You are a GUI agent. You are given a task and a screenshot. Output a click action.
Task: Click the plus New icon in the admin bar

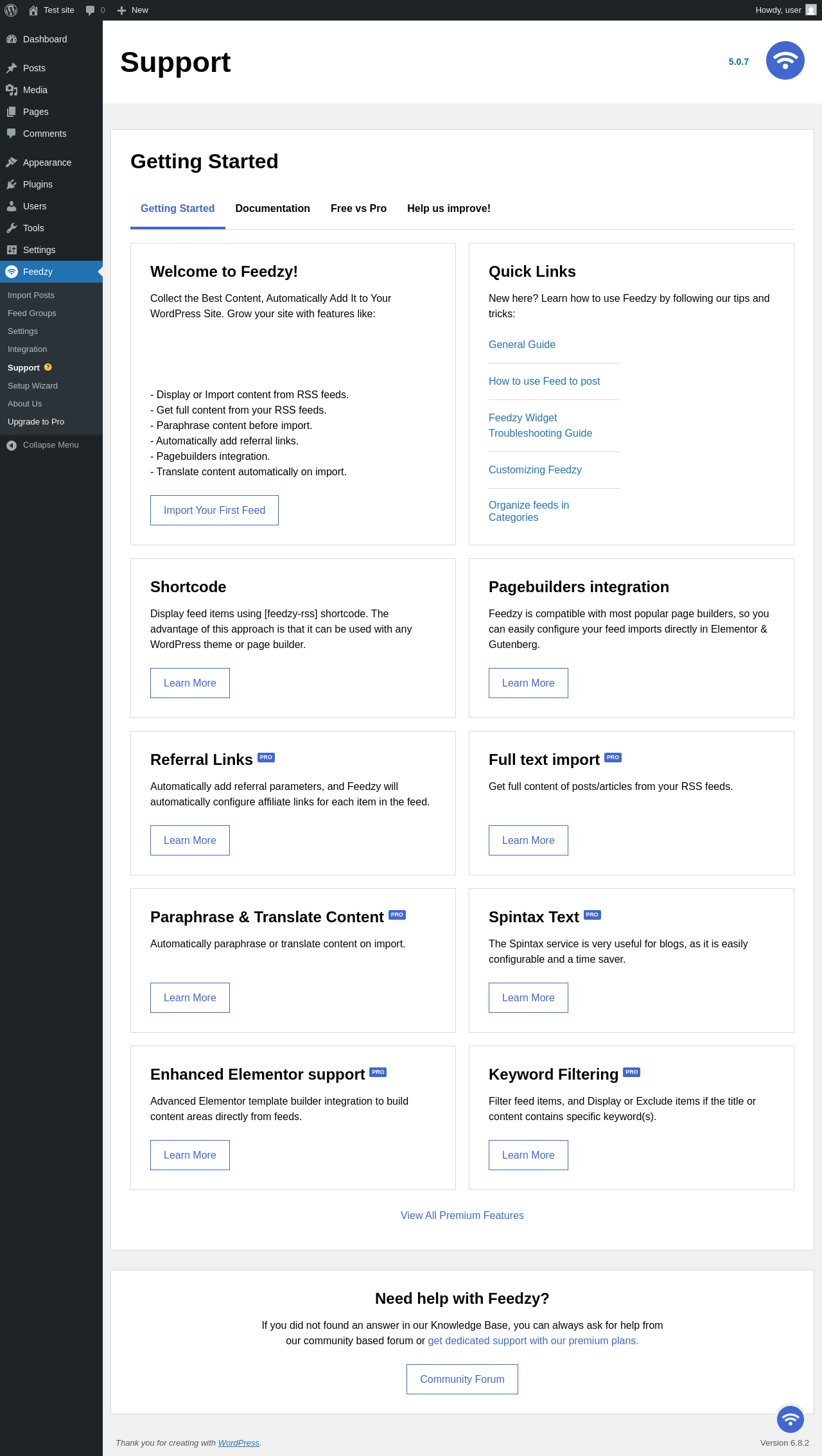coord(121,10)
